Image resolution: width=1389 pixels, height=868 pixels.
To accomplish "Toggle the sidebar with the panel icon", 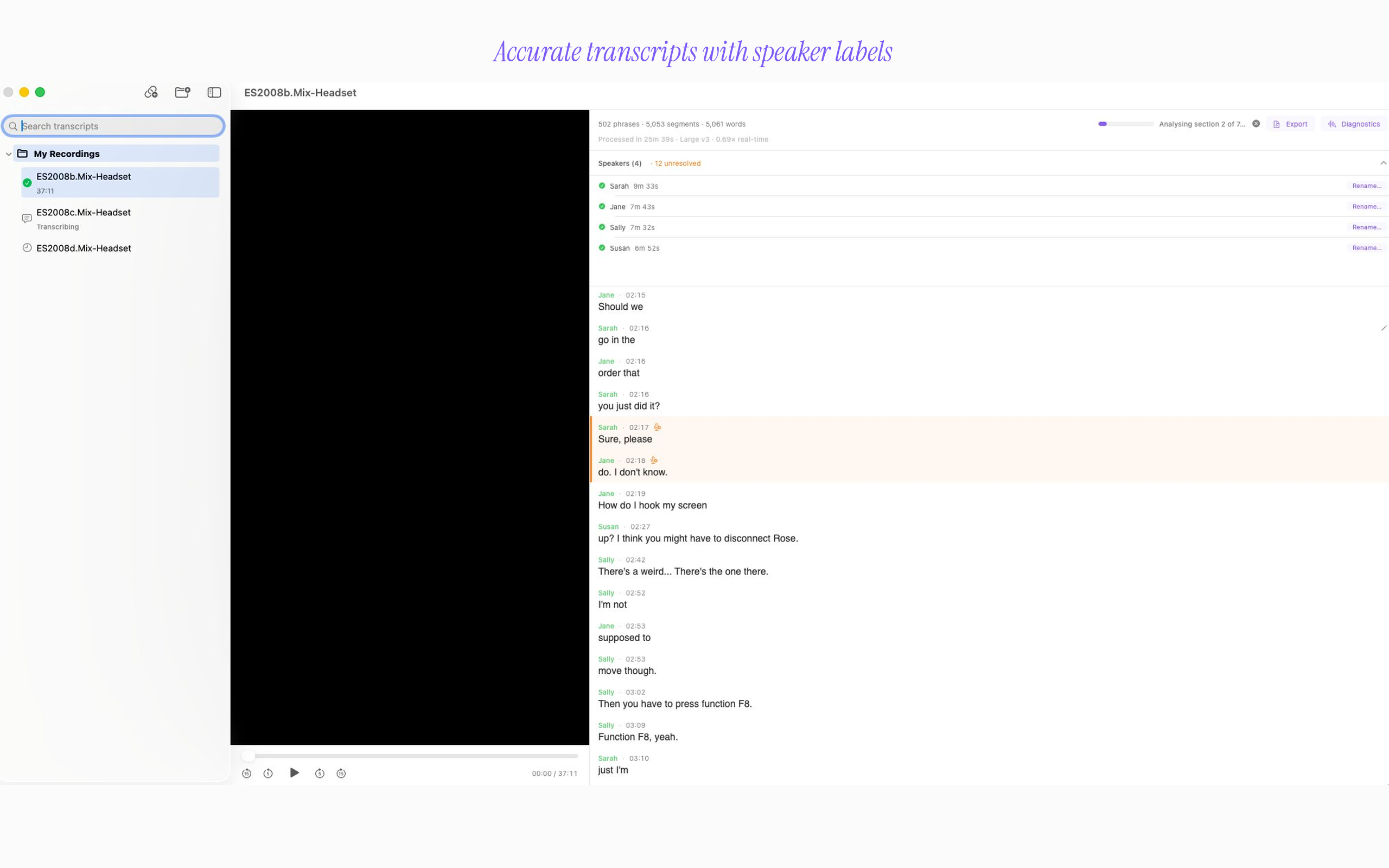I will pyautogui.click(x=214, y=92).
